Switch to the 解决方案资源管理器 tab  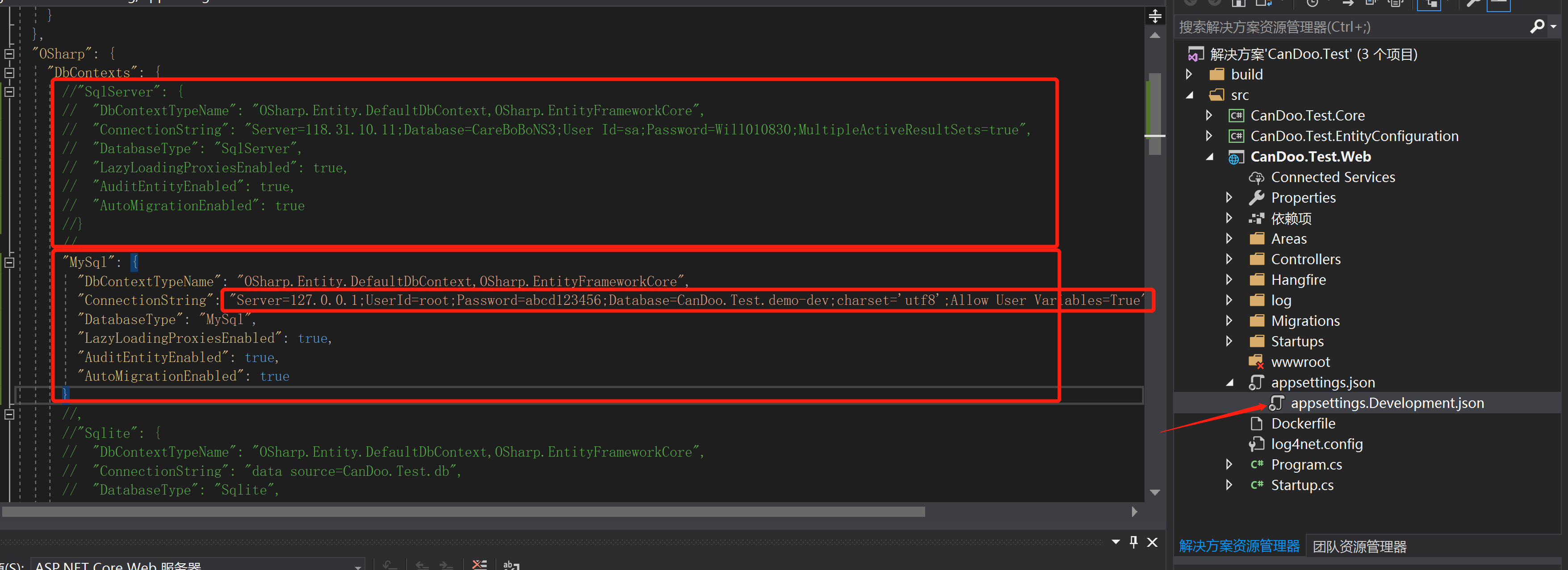(x=1239, y=546)
